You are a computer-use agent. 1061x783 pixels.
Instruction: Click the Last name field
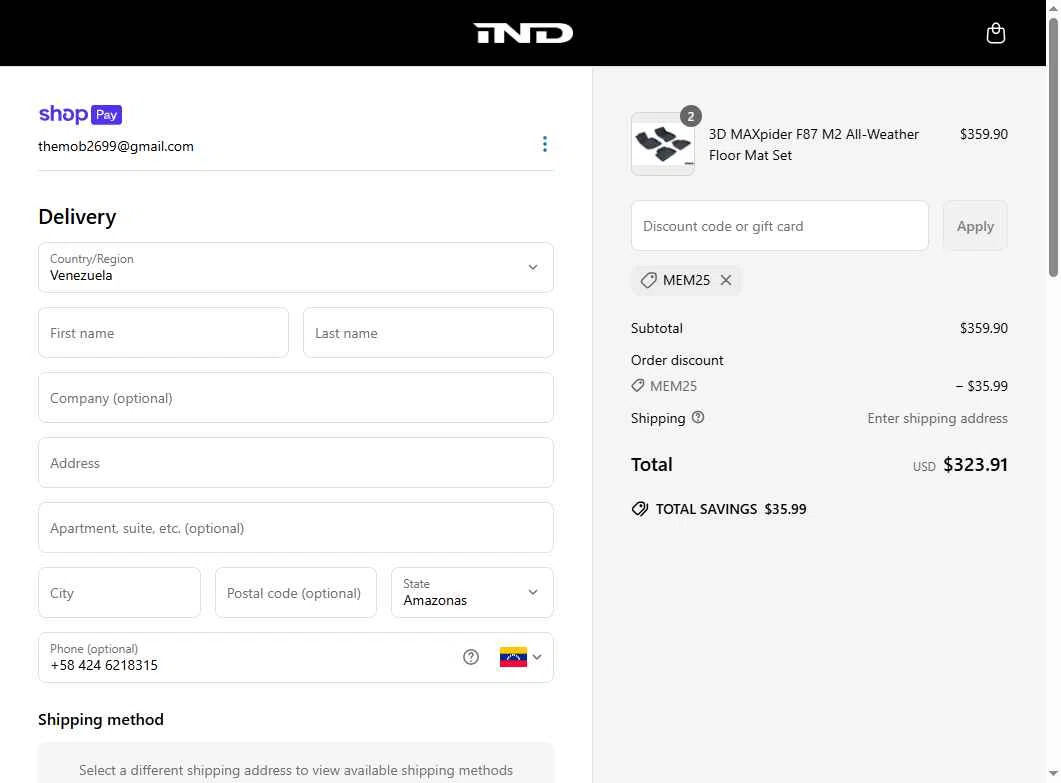(x=428, y=333)
